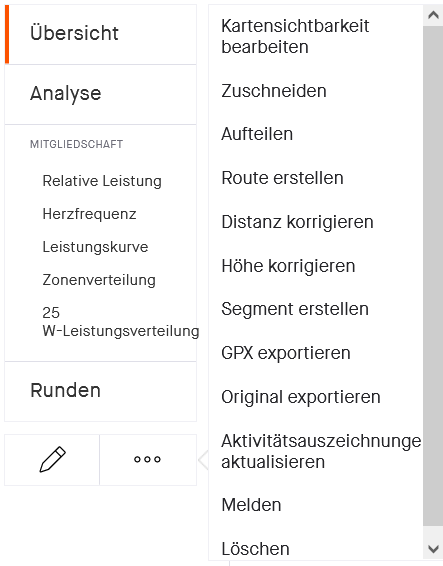Open 25 W-Leistungsverteilung

point(121,322)
